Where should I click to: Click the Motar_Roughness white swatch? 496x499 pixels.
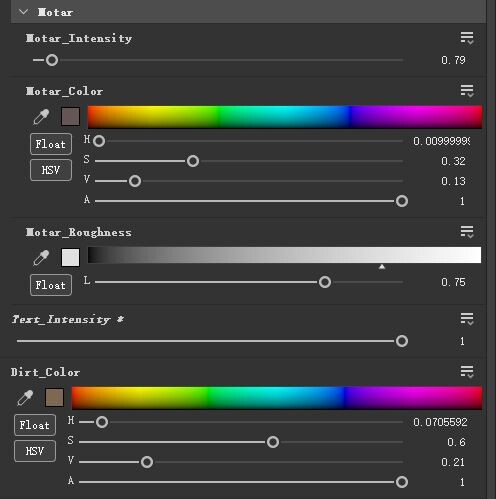pyautogui.click(x=70, y=257)
